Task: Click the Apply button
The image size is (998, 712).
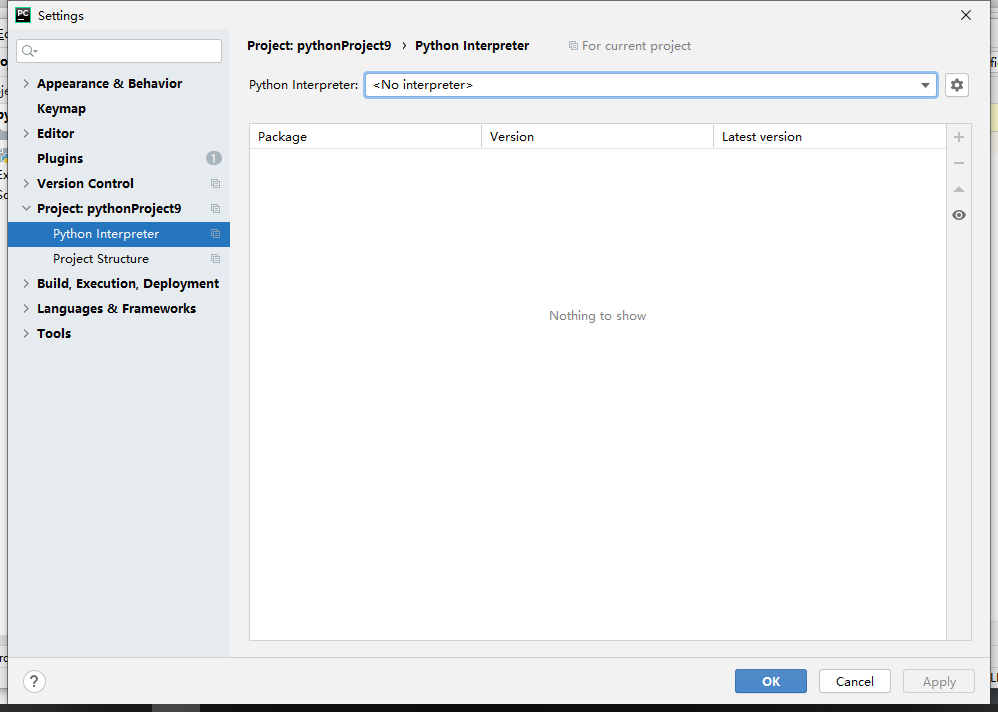Action: pos(939,681)
